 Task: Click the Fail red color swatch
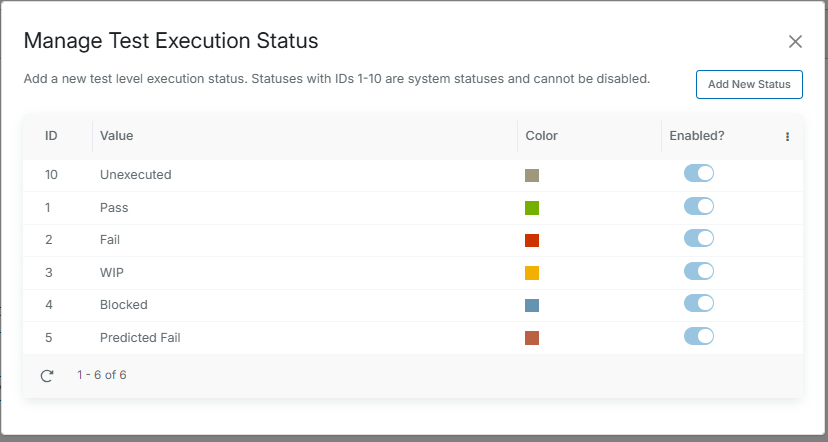tap(532, 240)
